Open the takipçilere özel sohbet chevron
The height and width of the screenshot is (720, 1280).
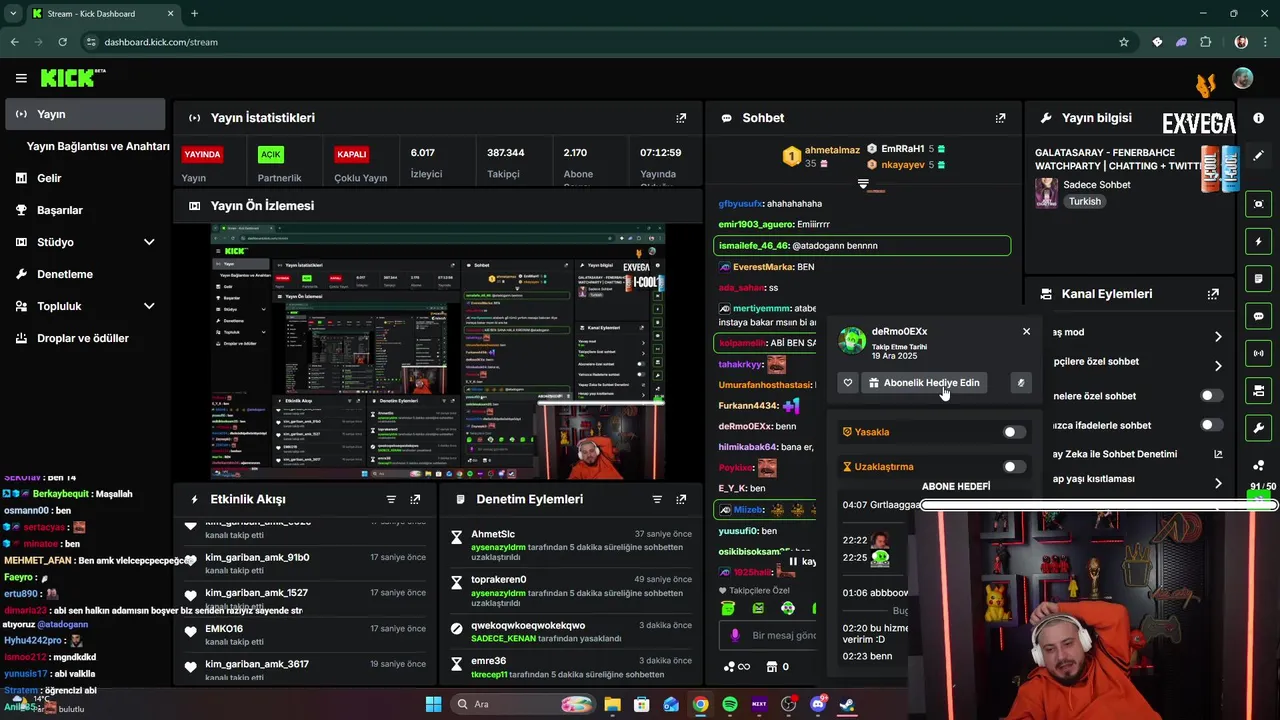[1218, 366]
